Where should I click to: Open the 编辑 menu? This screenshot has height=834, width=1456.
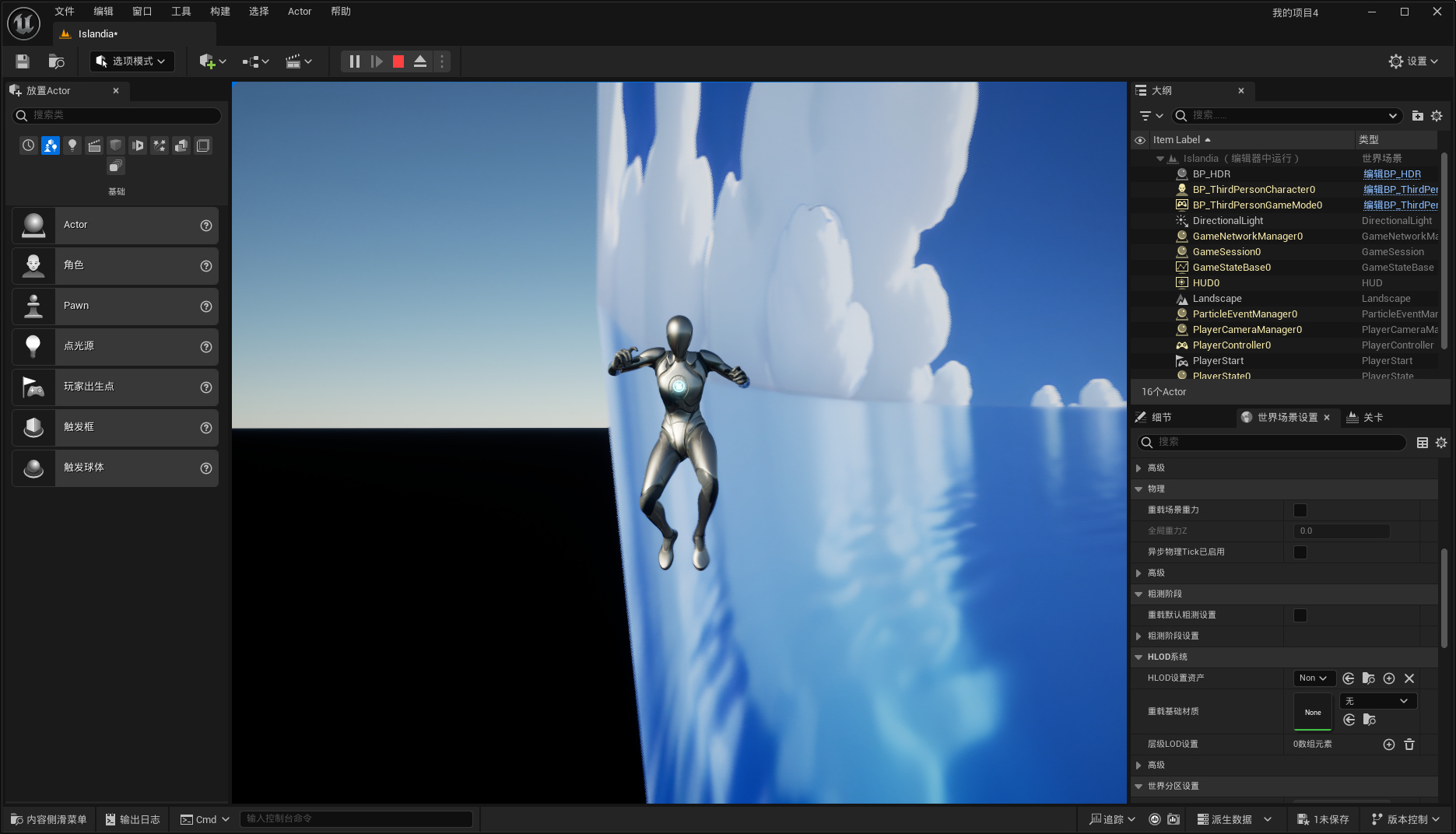tap(103, 12)
